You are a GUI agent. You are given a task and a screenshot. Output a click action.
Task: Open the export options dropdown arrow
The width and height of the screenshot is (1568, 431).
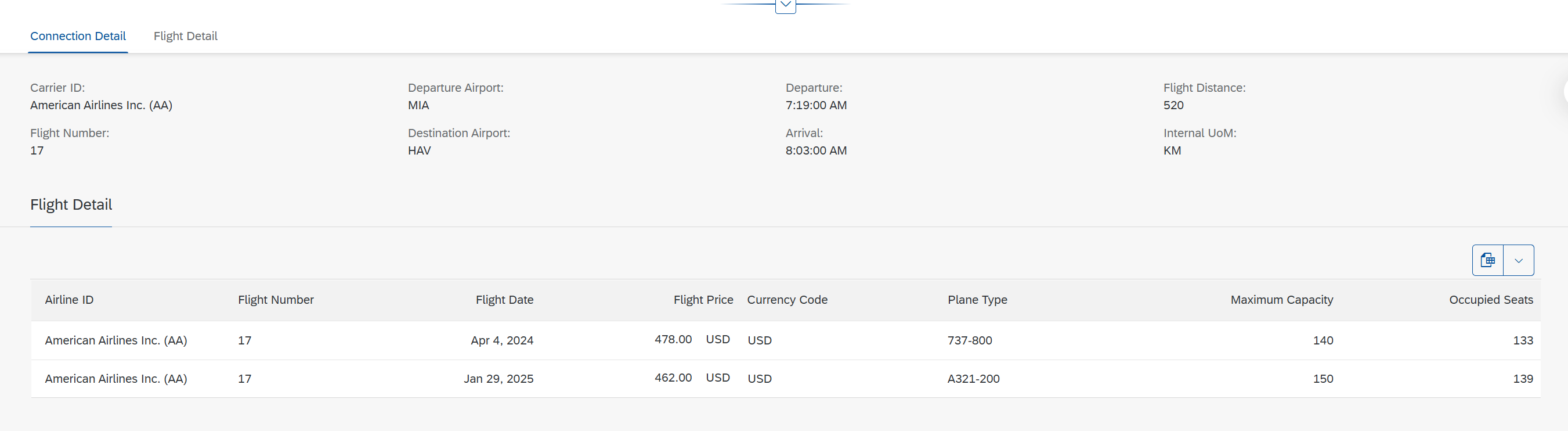[x=1518, y=260]
